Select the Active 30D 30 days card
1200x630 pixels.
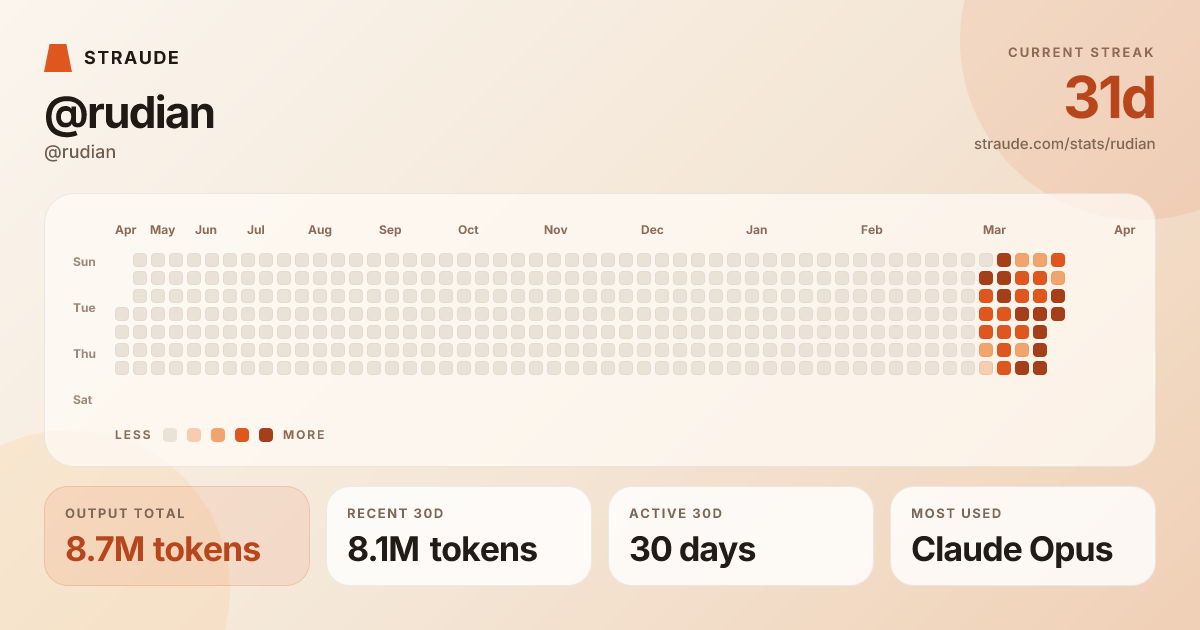tap(741, 536)
